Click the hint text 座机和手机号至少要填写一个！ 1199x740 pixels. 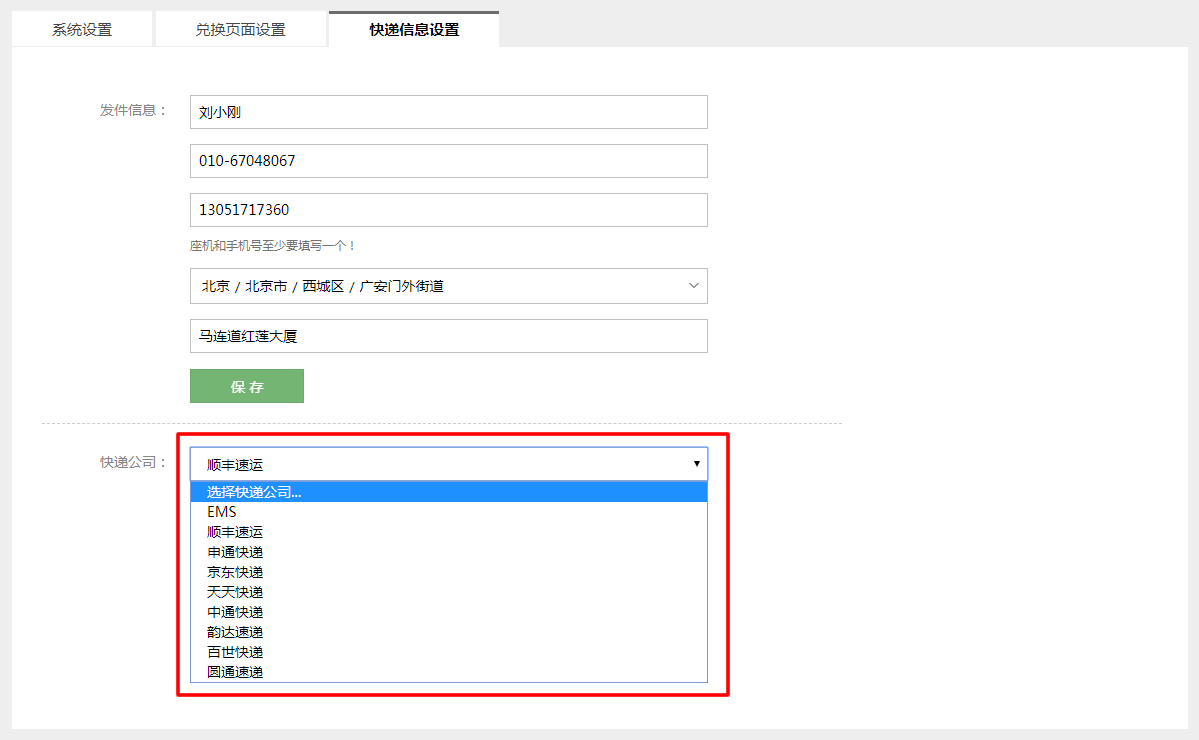[x=272, y=246]
